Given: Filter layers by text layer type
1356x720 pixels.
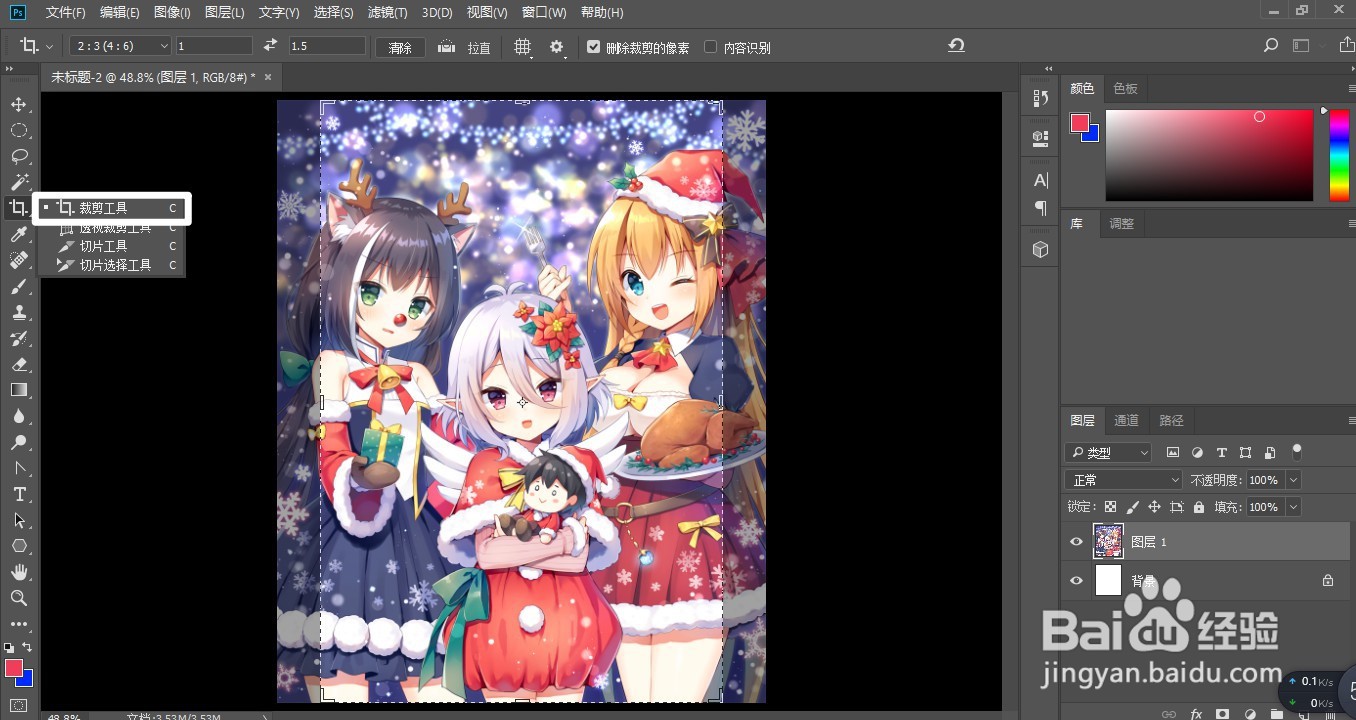Looking at the screenshot, I should click(x=1221, y=453).
